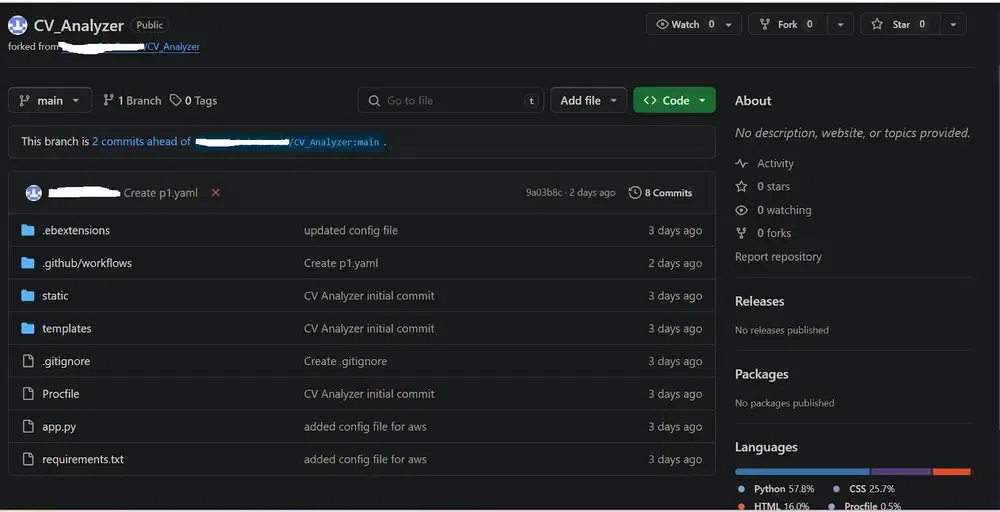Open 'Create p1.yaml' message in latest commit row
1000x512 pixels.
point(161,193)
